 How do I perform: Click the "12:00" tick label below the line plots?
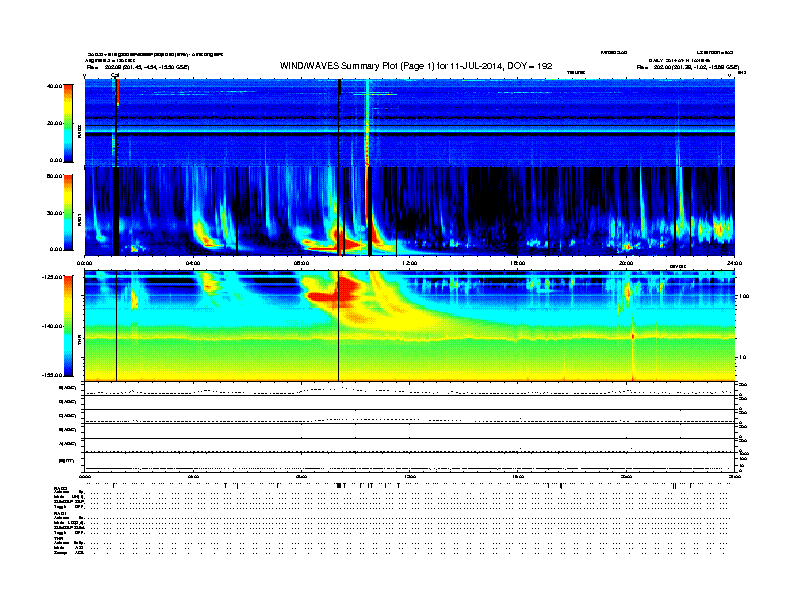pyautogui.click(x=410, y=476)
